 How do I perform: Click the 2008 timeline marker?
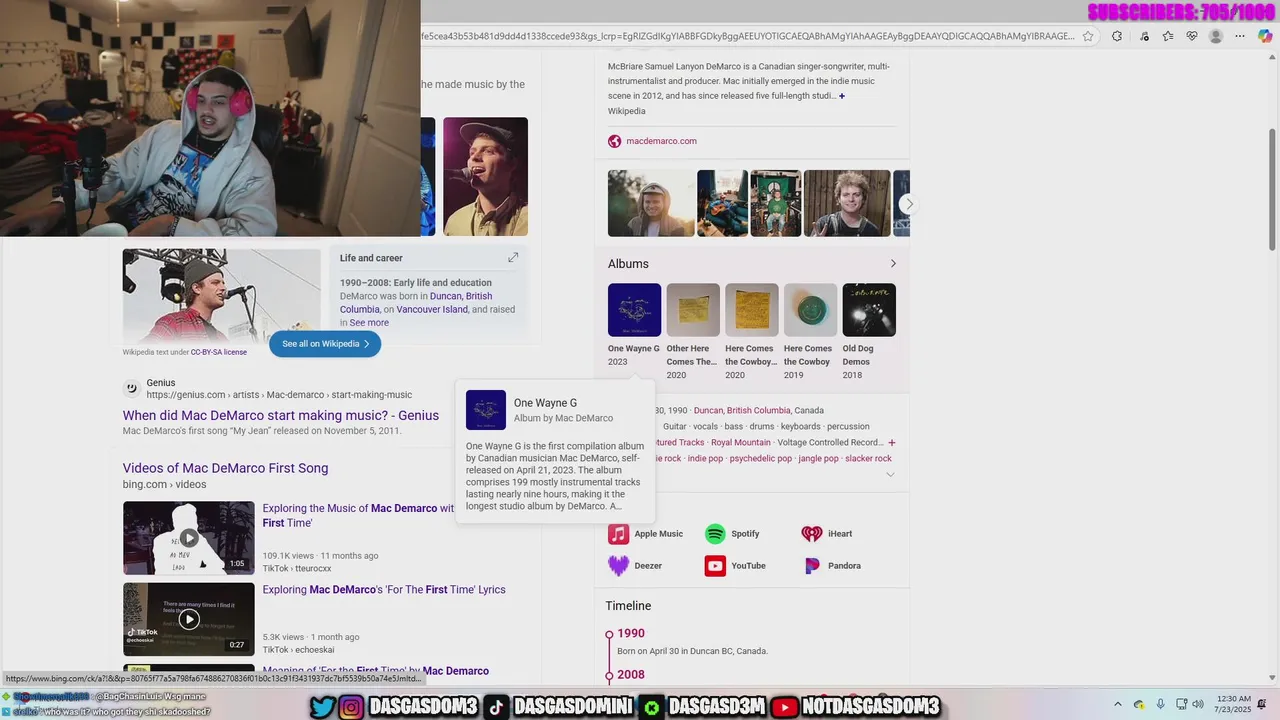click(609, 675)
